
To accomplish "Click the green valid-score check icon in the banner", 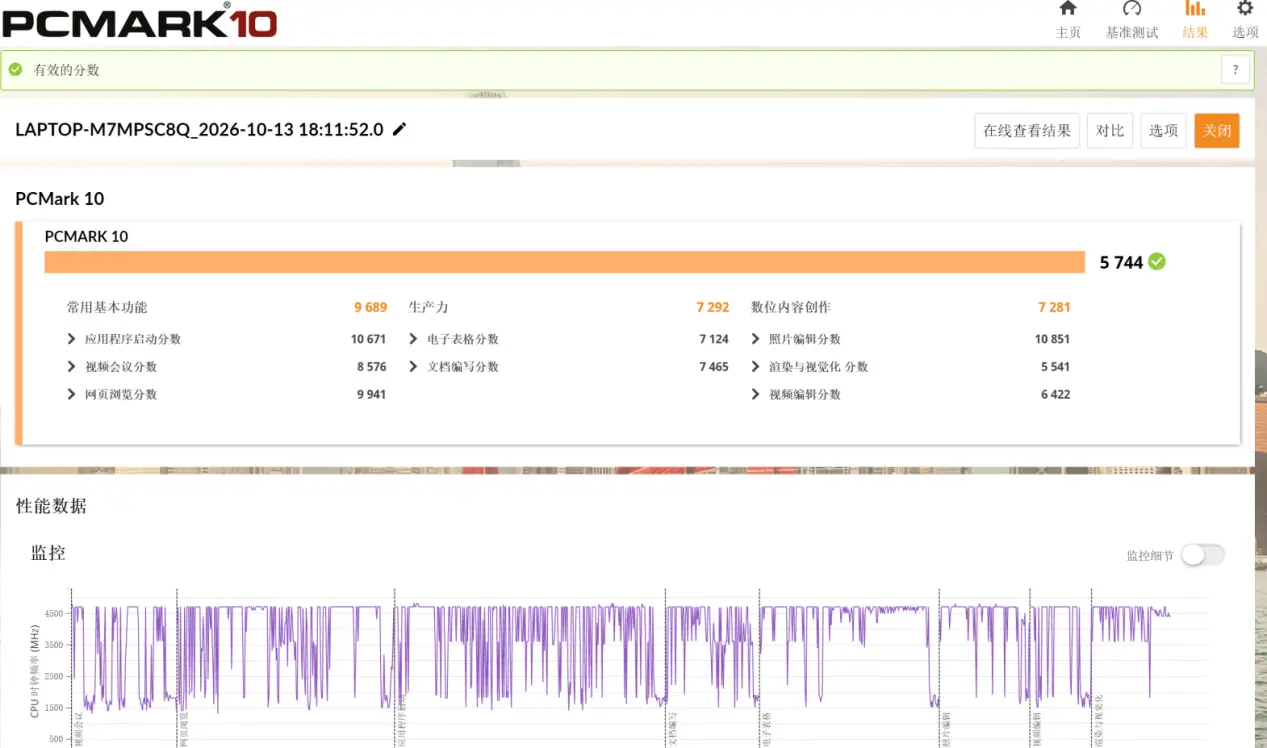I will pyautogui.click(x=15, y=70).
